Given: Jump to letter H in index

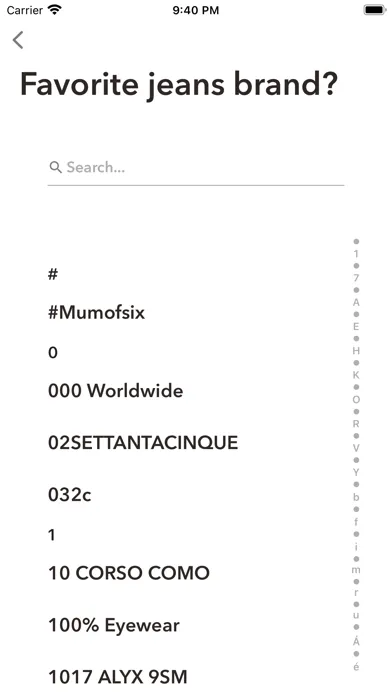Looking at the screenshot, I should 356,351.
